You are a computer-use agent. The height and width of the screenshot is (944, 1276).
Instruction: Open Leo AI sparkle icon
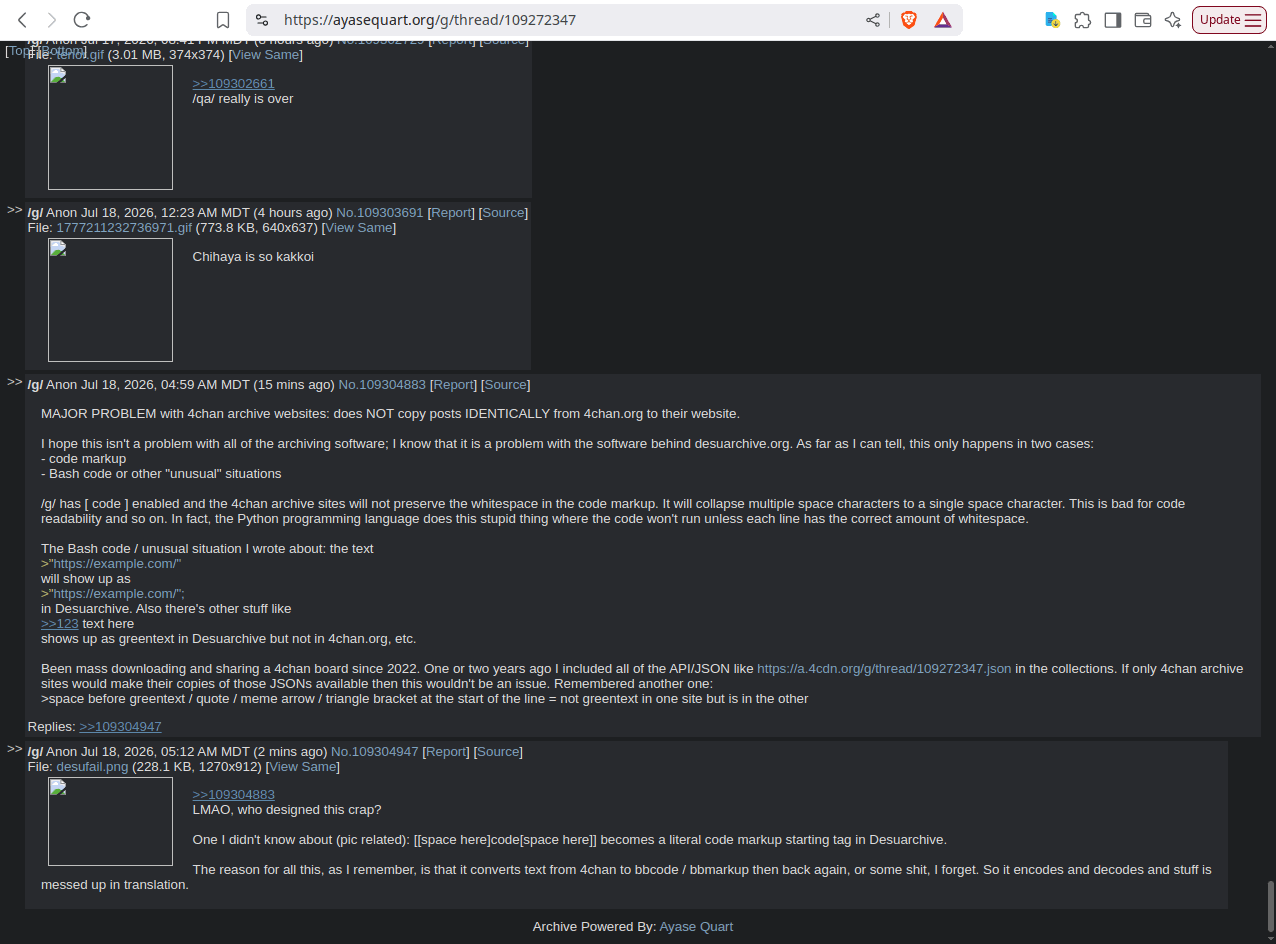click(1173, 20)
